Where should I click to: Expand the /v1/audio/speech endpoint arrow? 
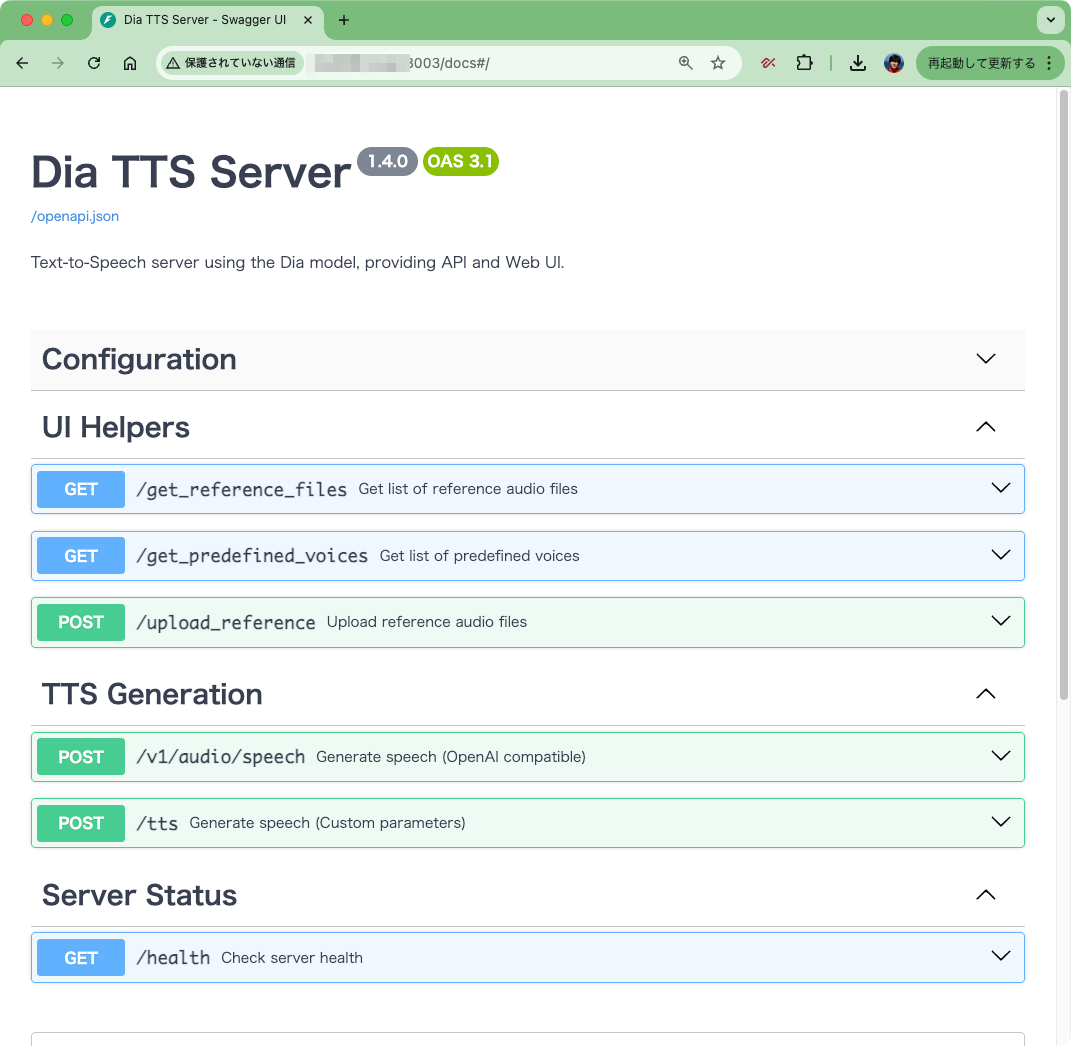click(1001, 756)
